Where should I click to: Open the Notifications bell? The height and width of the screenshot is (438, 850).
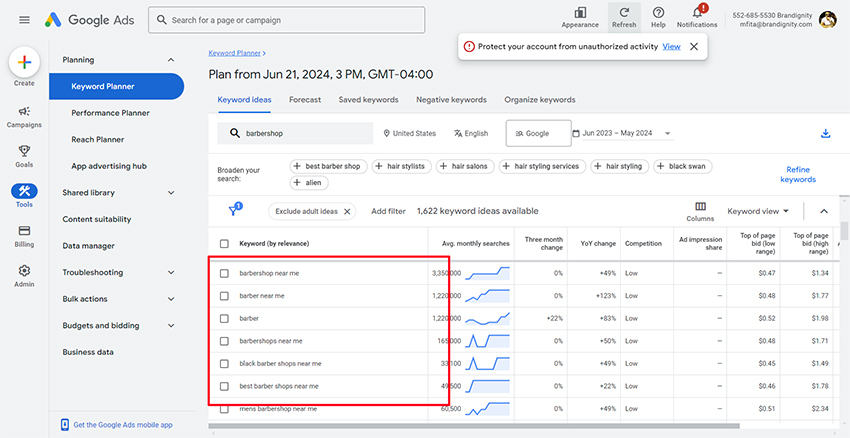click(x=697, y=17)
